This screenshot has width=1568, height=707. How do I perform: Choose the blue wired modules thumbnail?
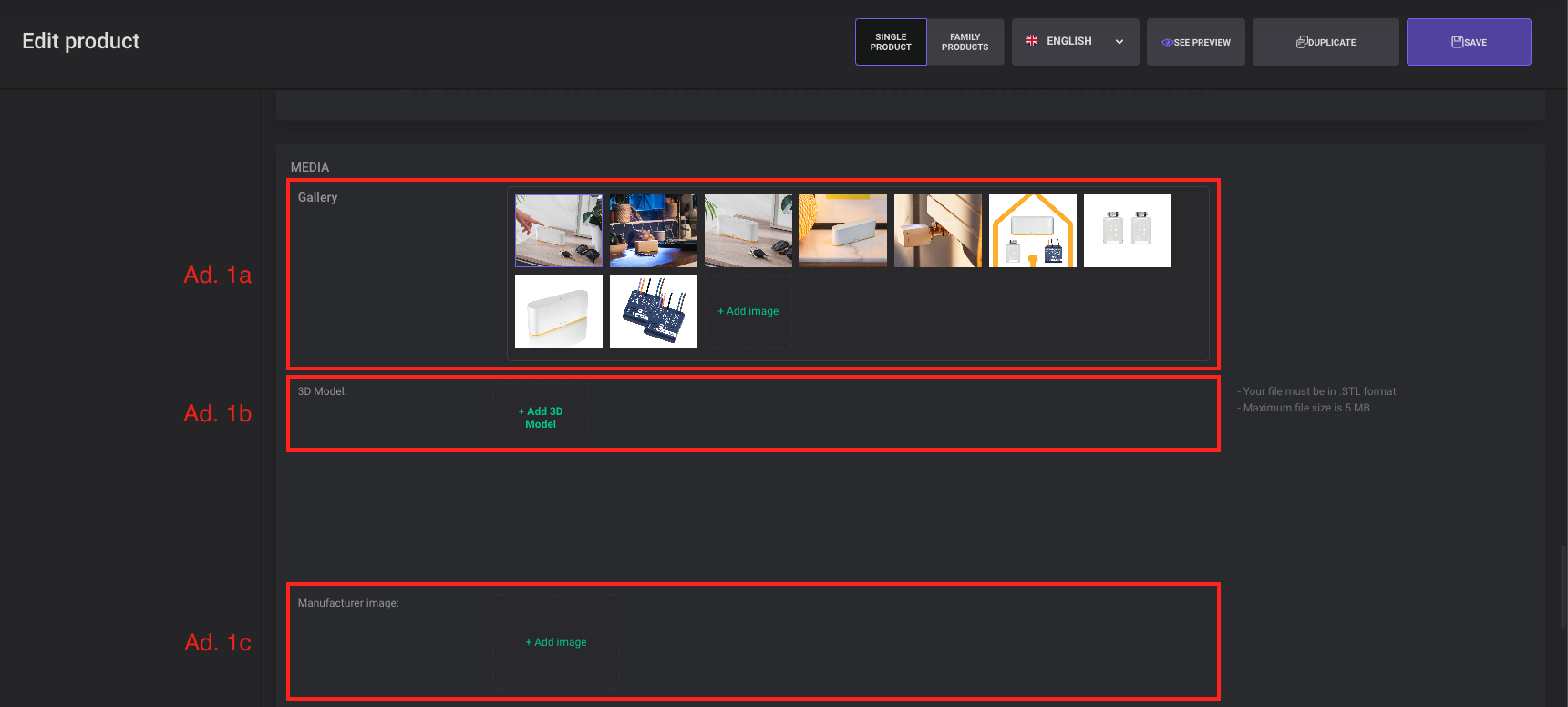pyautogui.click(x=654, y=311)
